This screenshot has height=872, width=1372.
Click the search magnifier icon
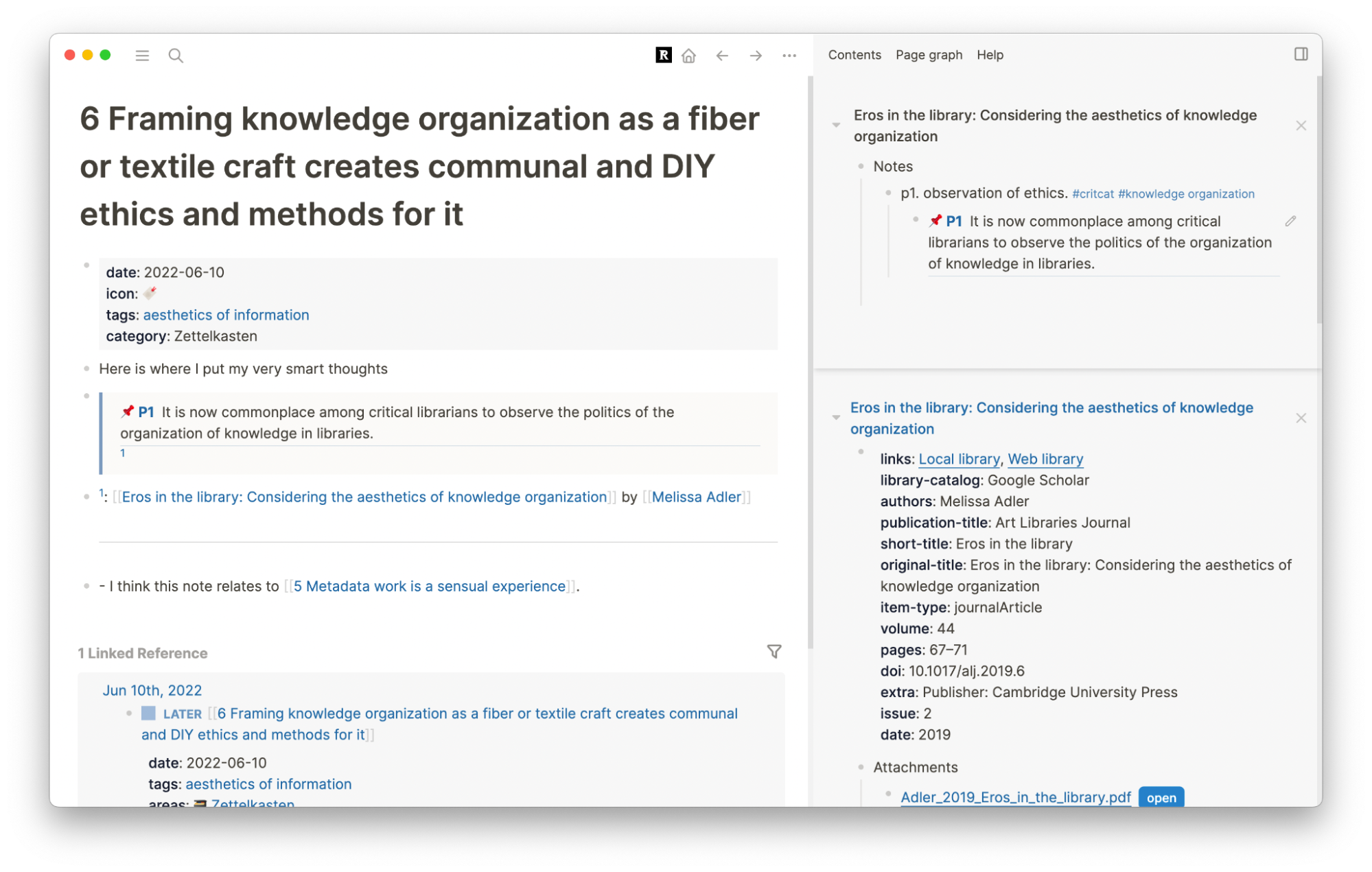pos(176,56)
